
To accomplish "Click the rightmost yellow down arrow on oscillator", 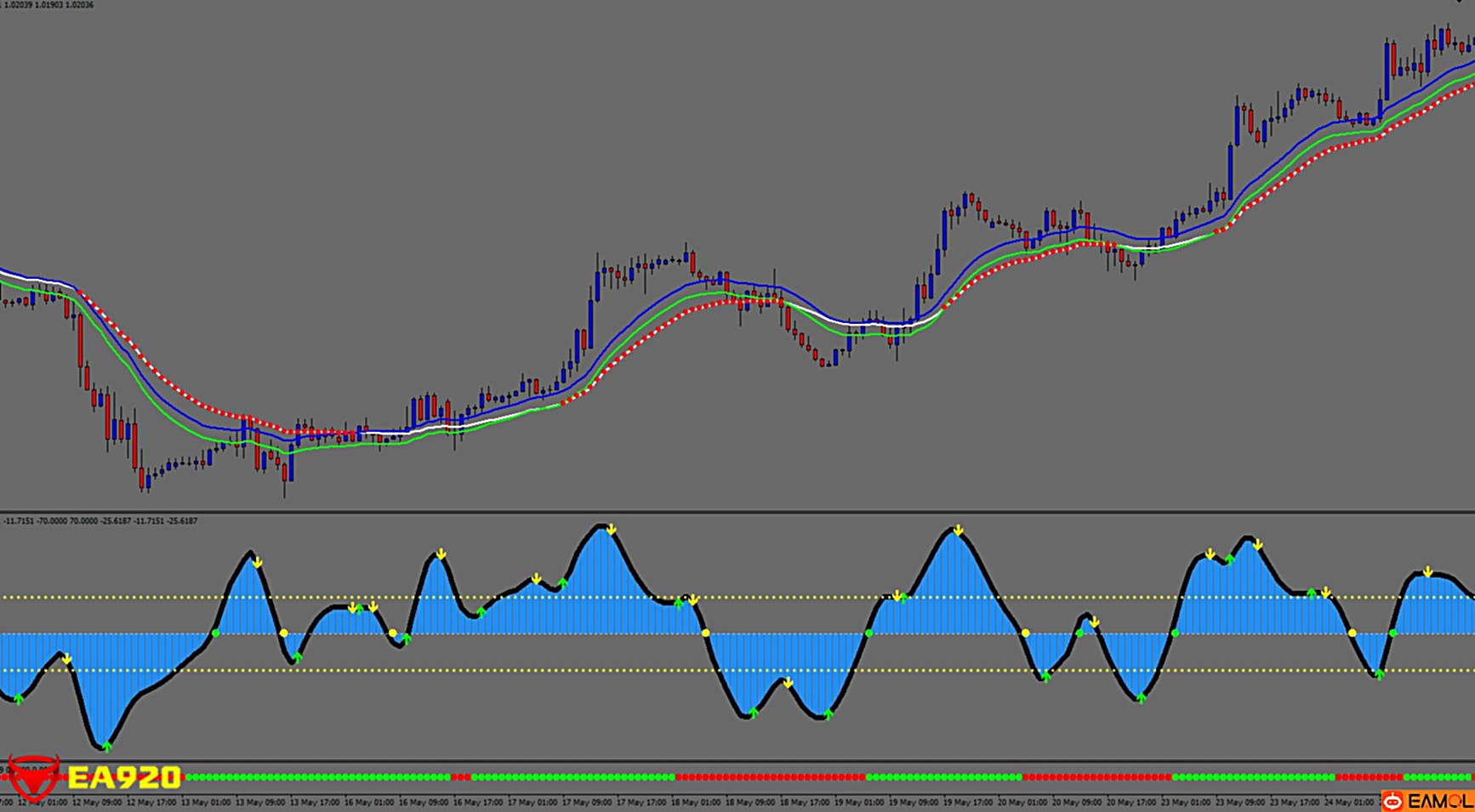I will coord(1427,572).
